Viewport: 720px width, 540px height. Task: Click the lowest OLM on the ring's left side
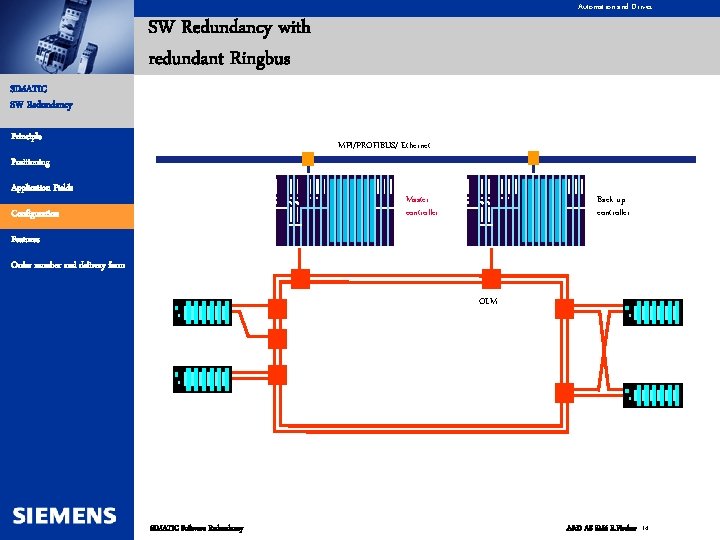point(277,375)
